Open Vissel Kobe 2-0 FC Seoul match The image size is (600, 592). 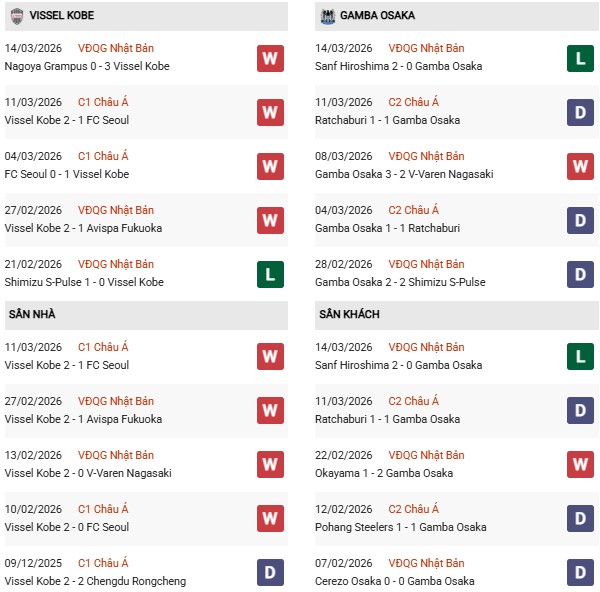point(67,528)
